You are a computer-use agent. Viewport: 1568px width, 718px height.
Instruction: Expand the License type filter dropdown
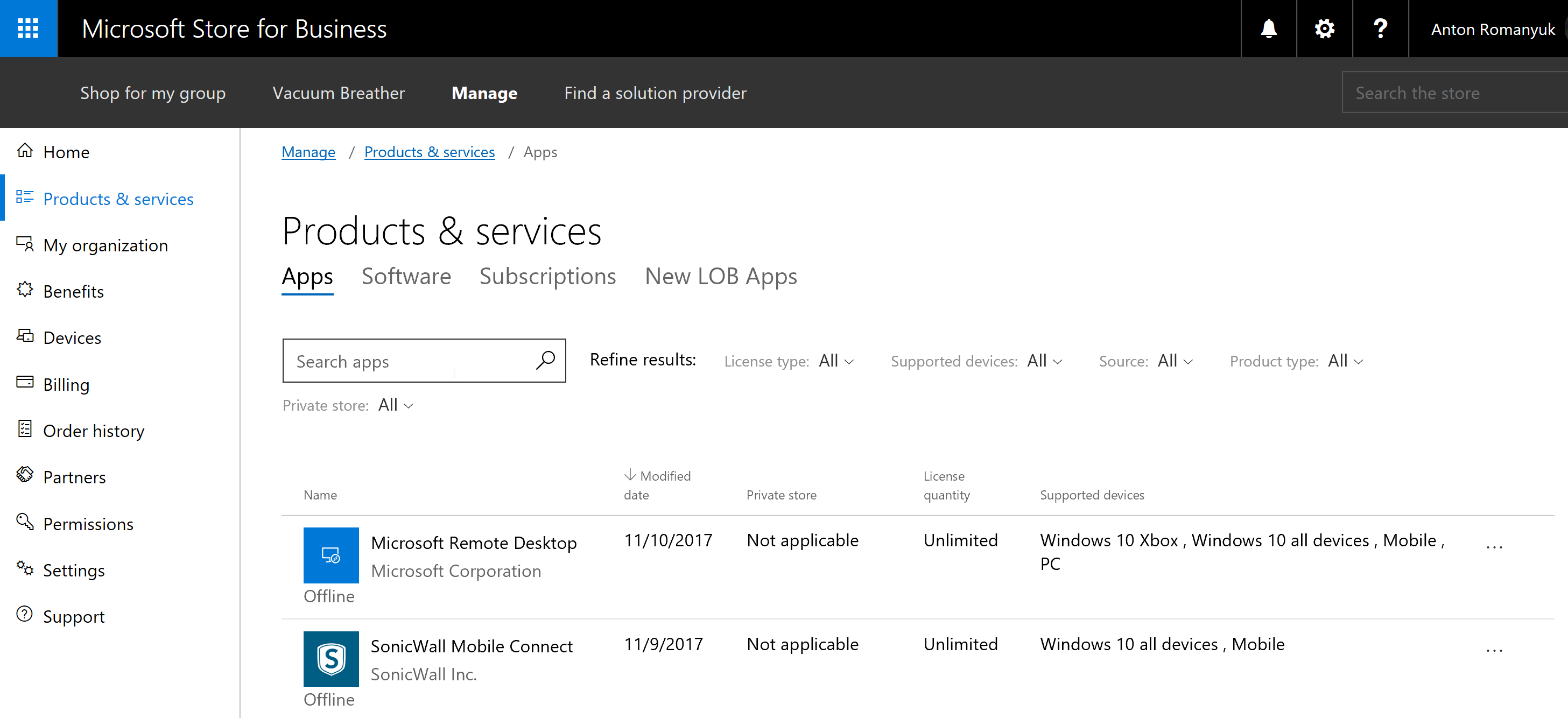[x=836, y=361]
